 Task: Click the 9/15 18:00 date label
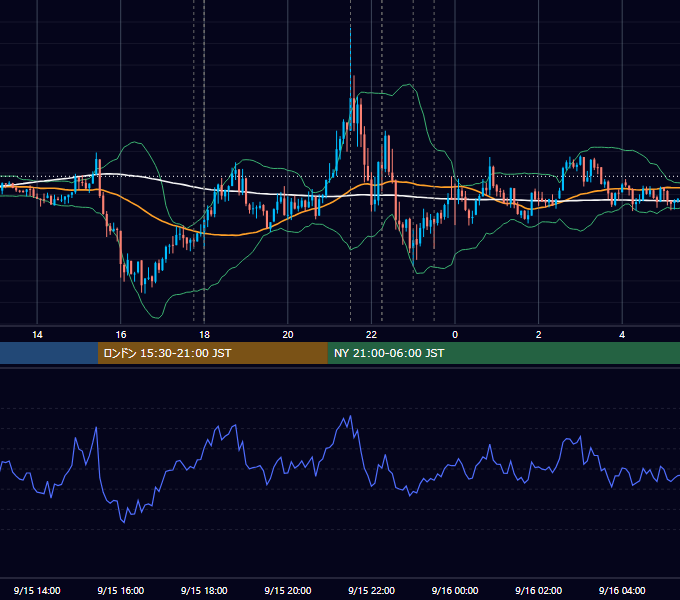point(204,590)
